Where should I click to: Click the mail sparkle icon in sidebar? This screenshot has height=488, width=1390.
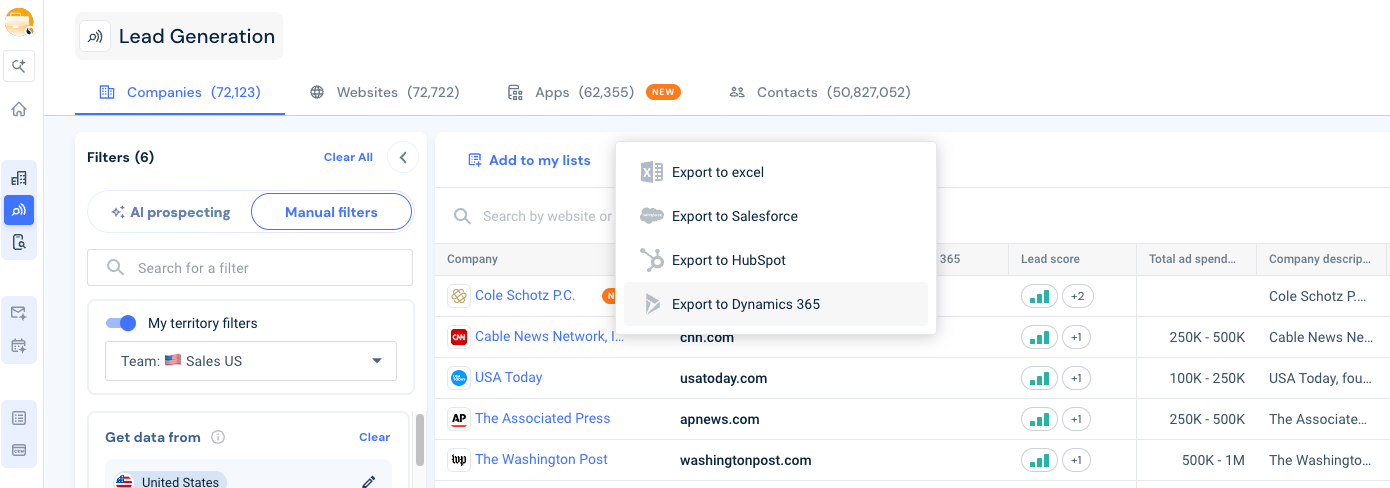[x=19, y=313]
